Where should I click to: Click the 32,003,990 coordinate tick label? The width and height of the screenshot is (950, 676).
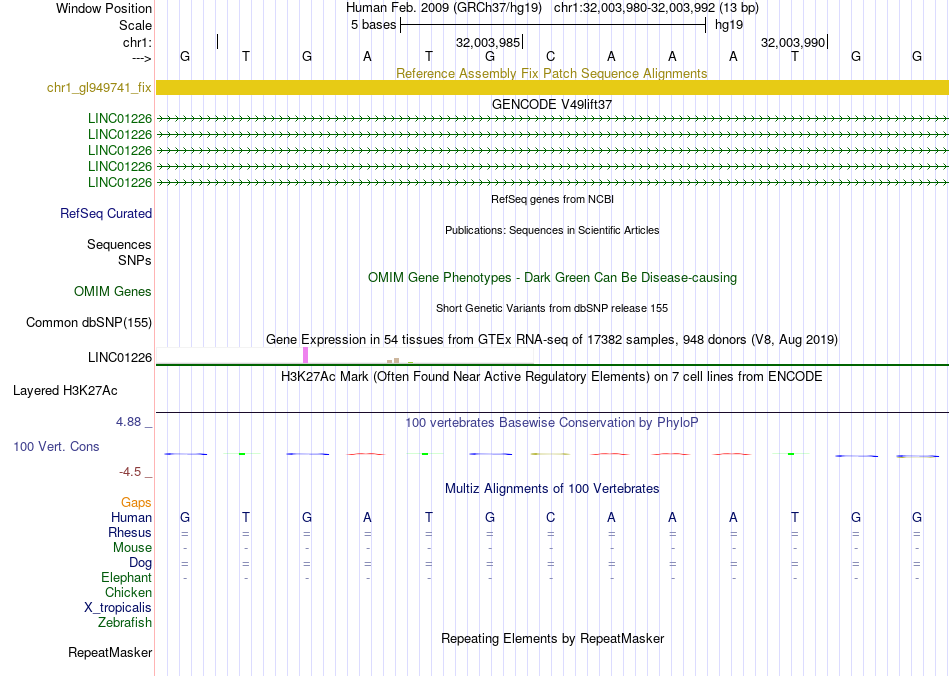tap(793, 42)
